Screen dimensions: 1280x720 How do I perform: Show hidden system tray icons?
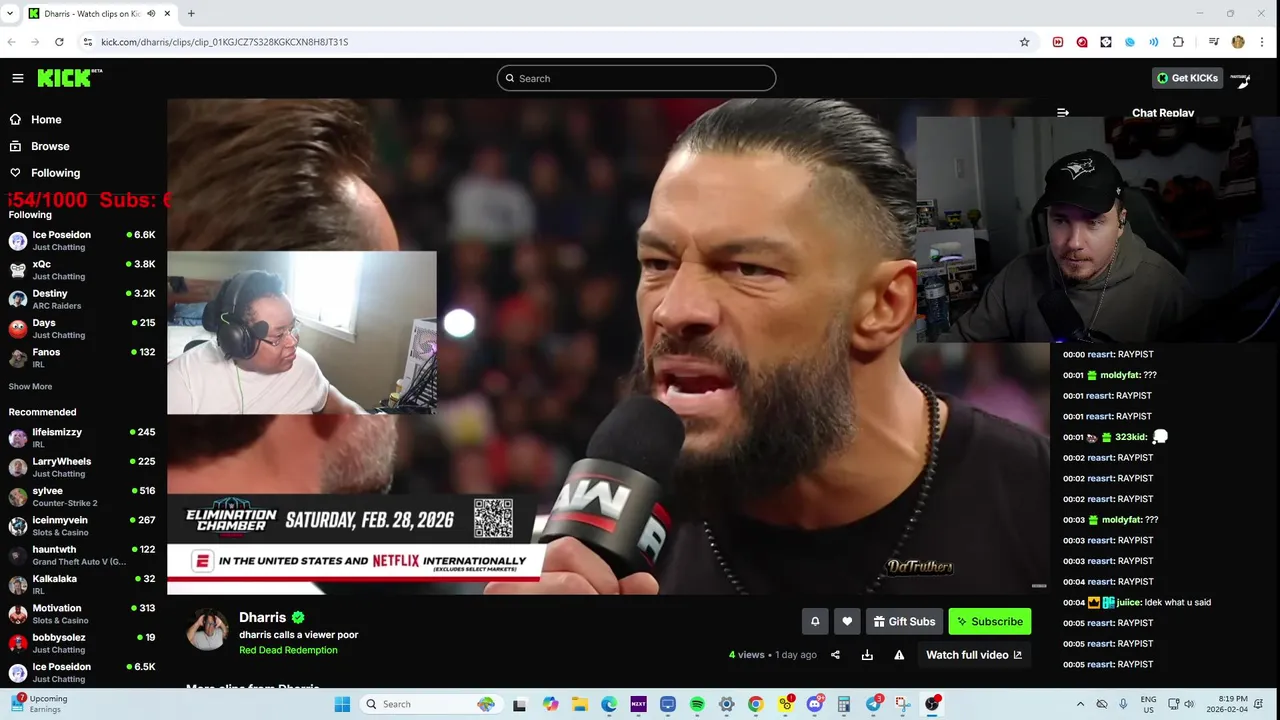1080,704
